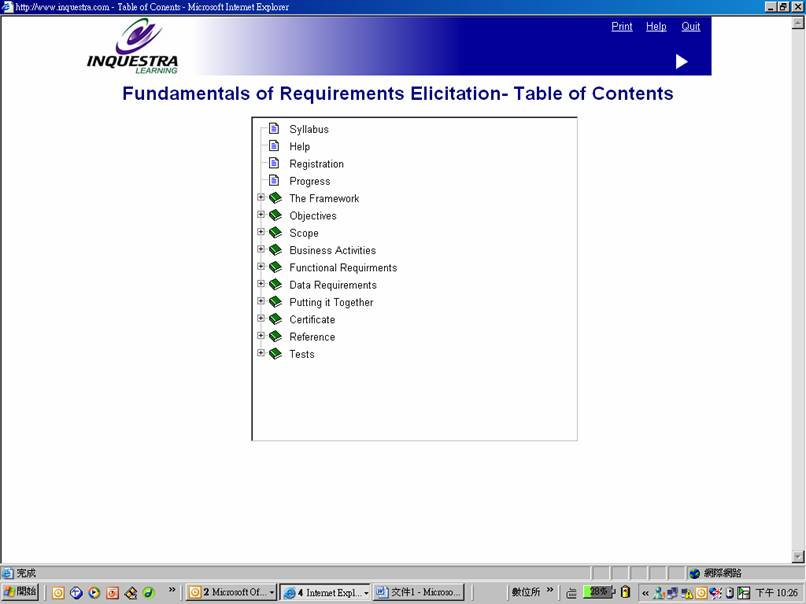Switch to Microsoft Office taskbar button
The width and height of the screenshot is (806, 604).
click(232, 592)
